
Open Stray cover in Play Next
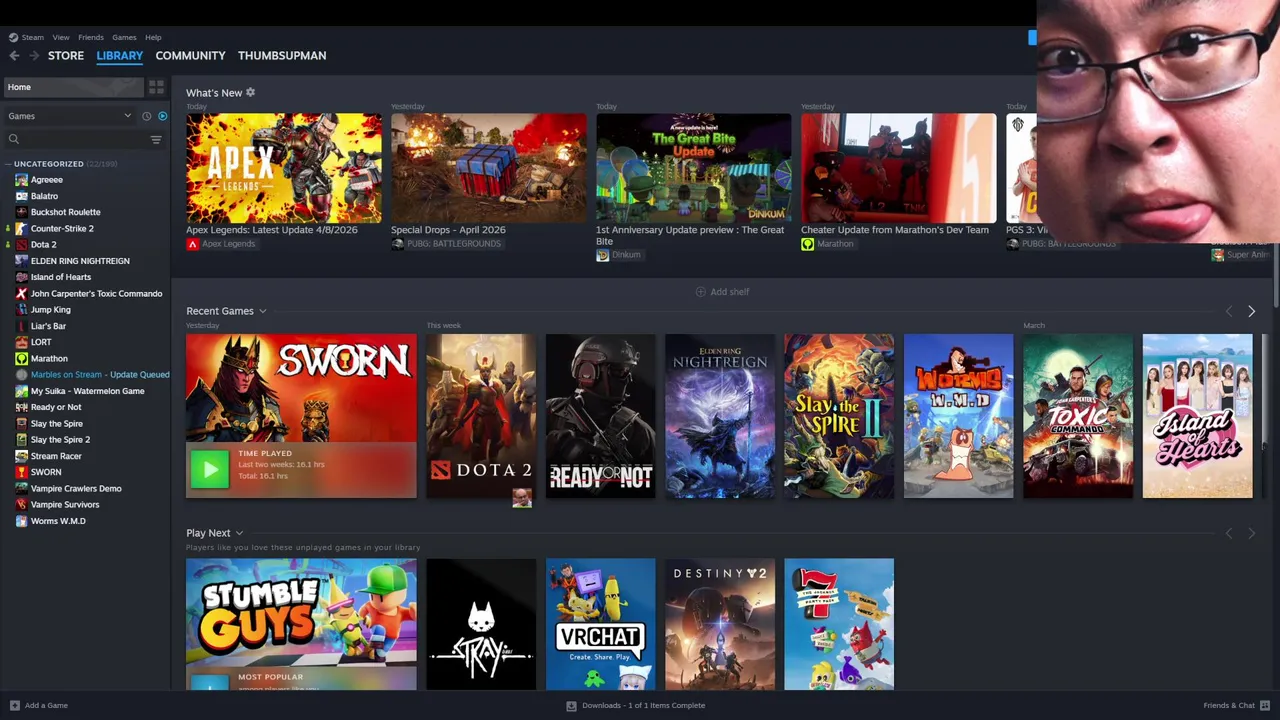[x=481, y=624]
